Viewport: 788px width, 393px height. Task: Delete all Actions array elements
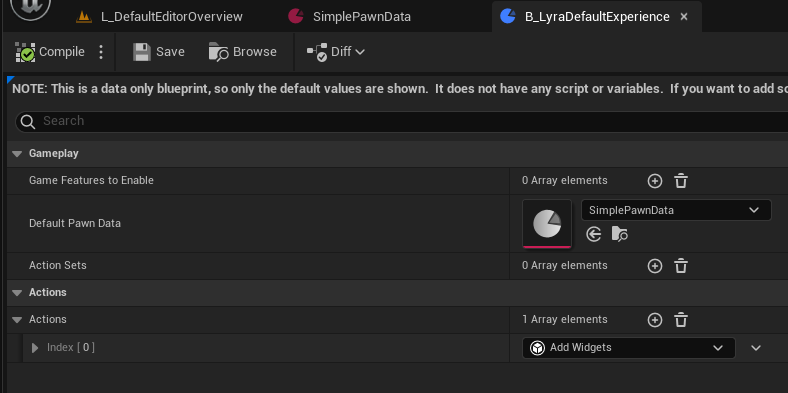point(681,320)
